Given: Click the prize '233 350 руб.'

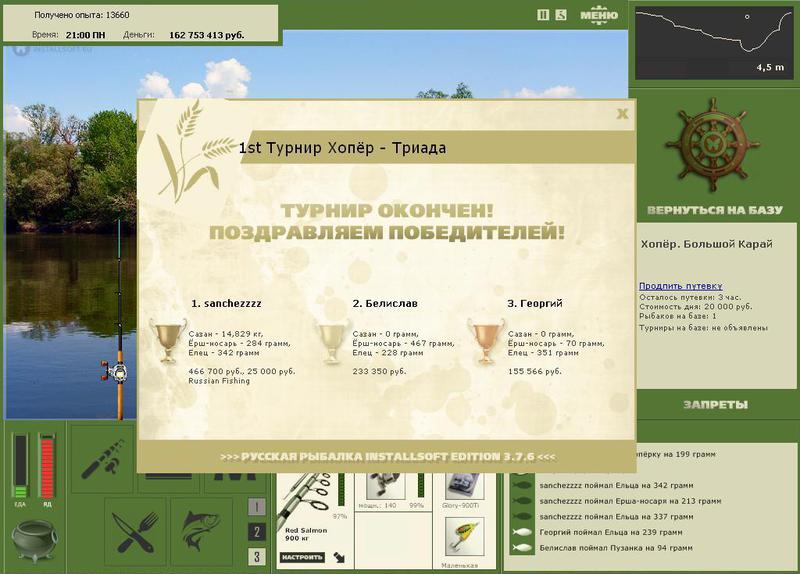Looking at the screenshot, I should 379,371.
